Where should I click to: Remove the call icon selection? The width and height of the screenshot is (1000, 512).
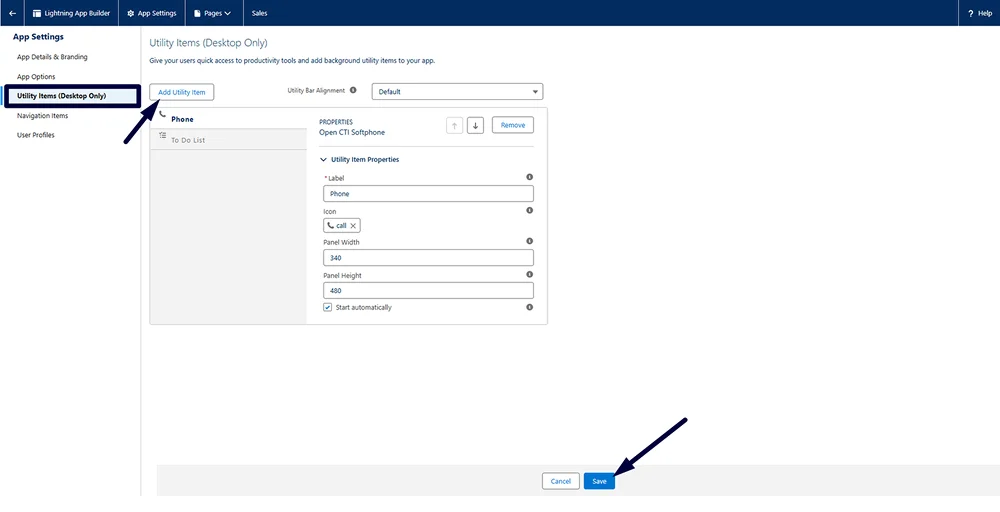[353, 226]
